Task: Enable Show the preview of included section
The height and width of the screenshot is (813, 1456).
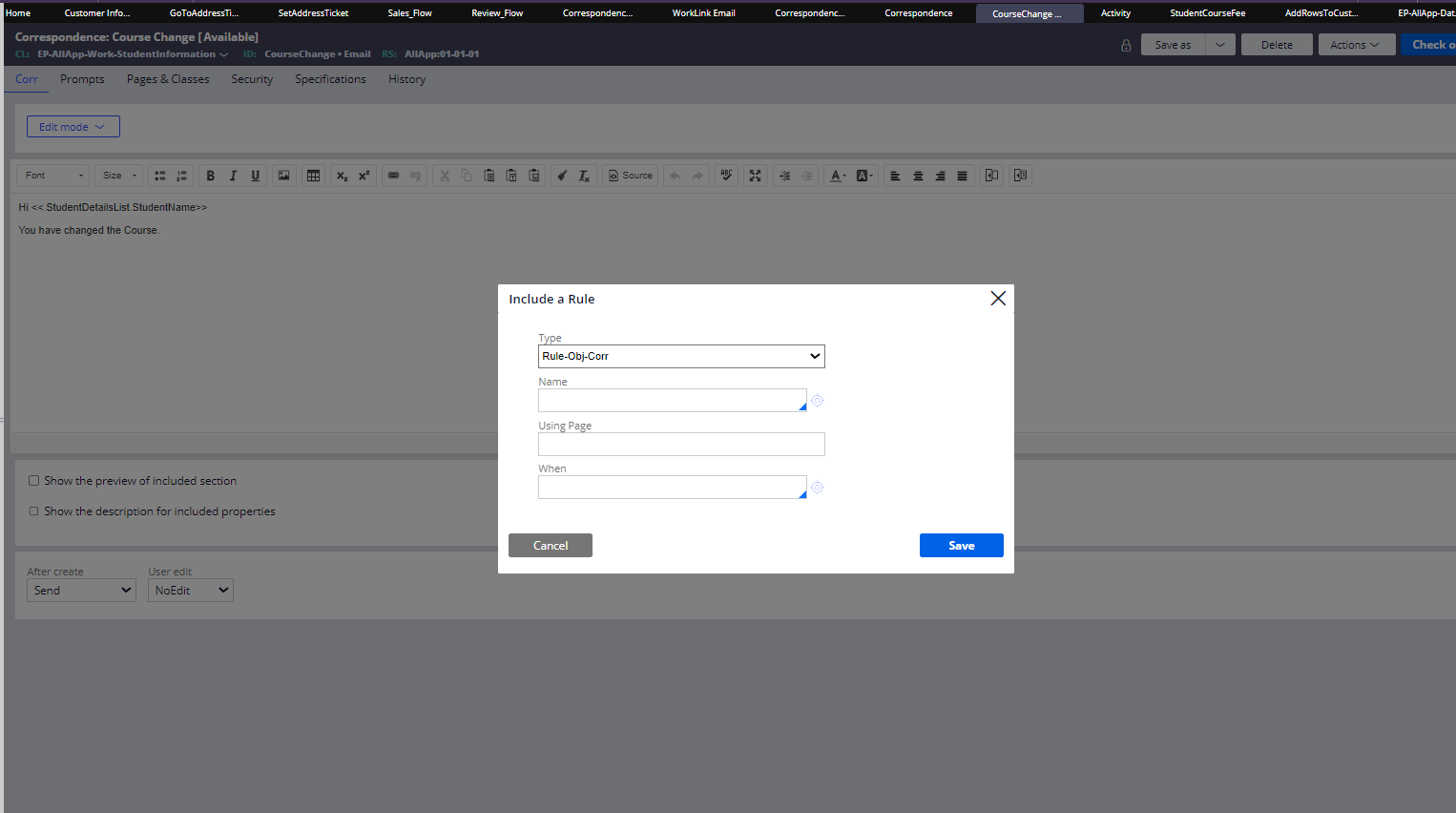Action: pyautogui.click(x=33, y=481)
